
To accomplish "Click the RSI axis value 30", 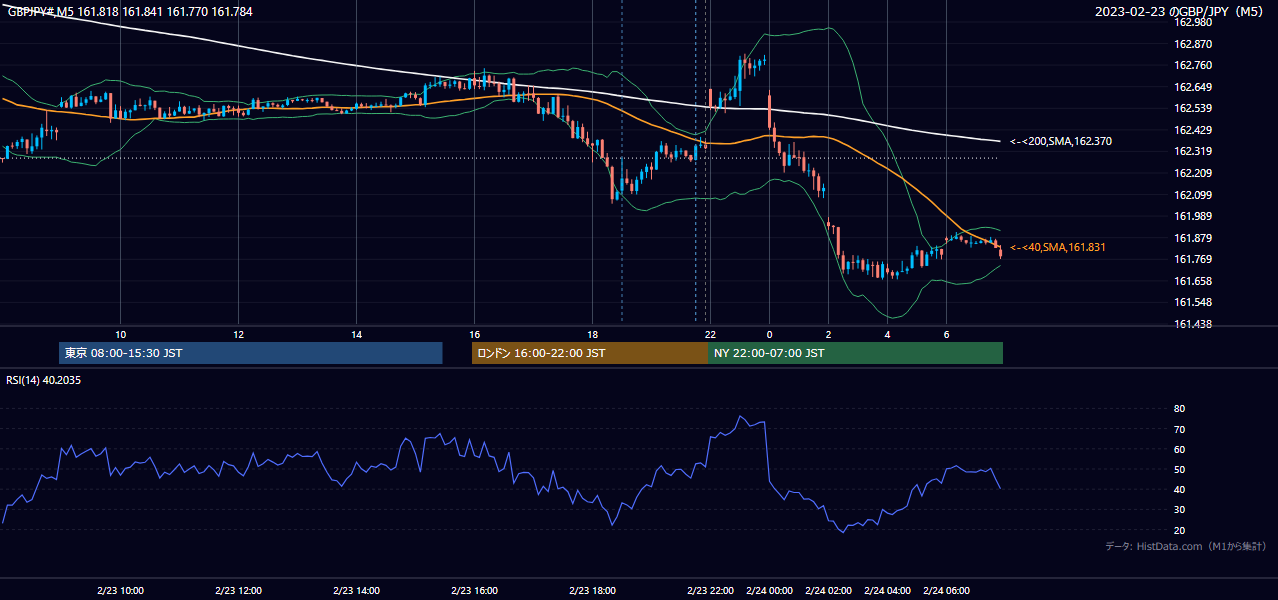I will coord(1179,510).
